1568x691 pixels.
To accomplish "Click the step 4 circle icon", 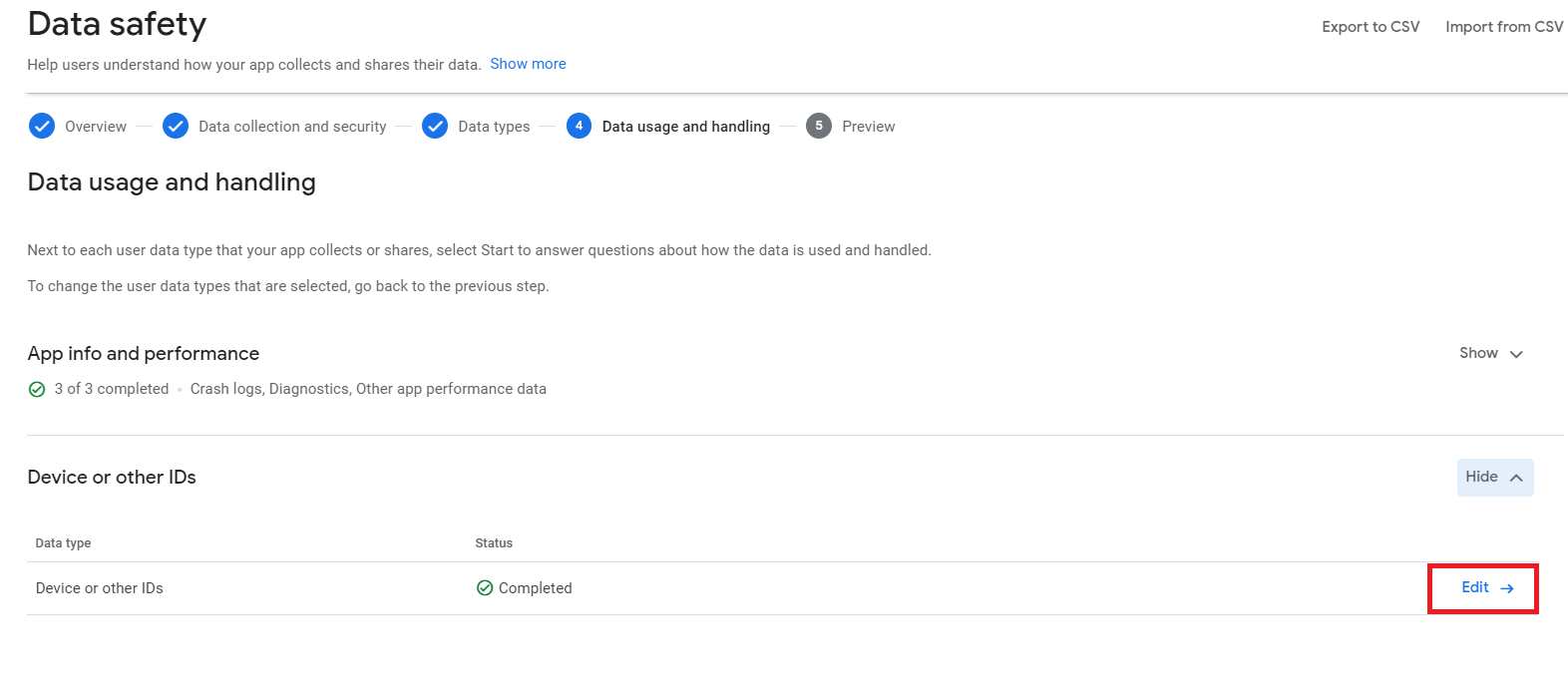I will click(x=579, y=126).
